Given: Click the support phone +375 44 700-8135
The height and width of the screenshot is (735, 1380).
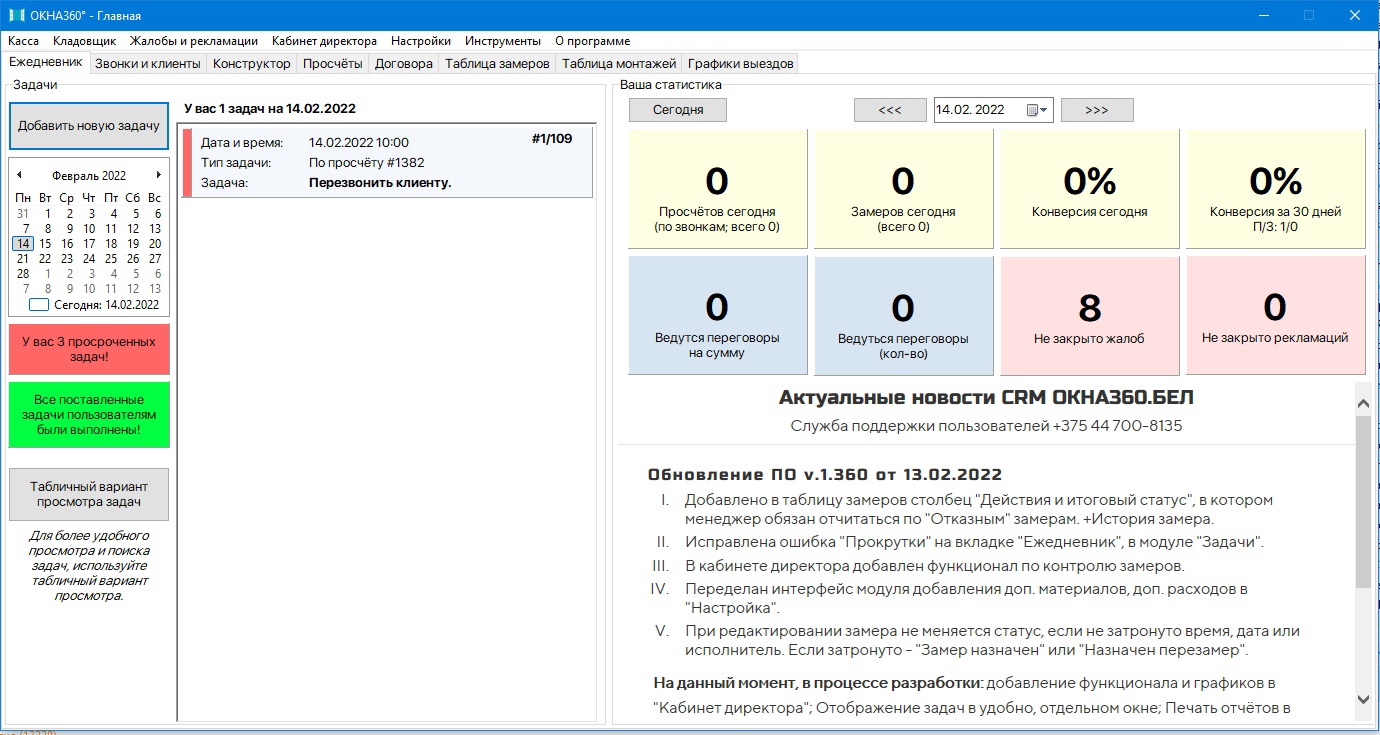Looking at the screenshot, I should tap(1117, 425).
